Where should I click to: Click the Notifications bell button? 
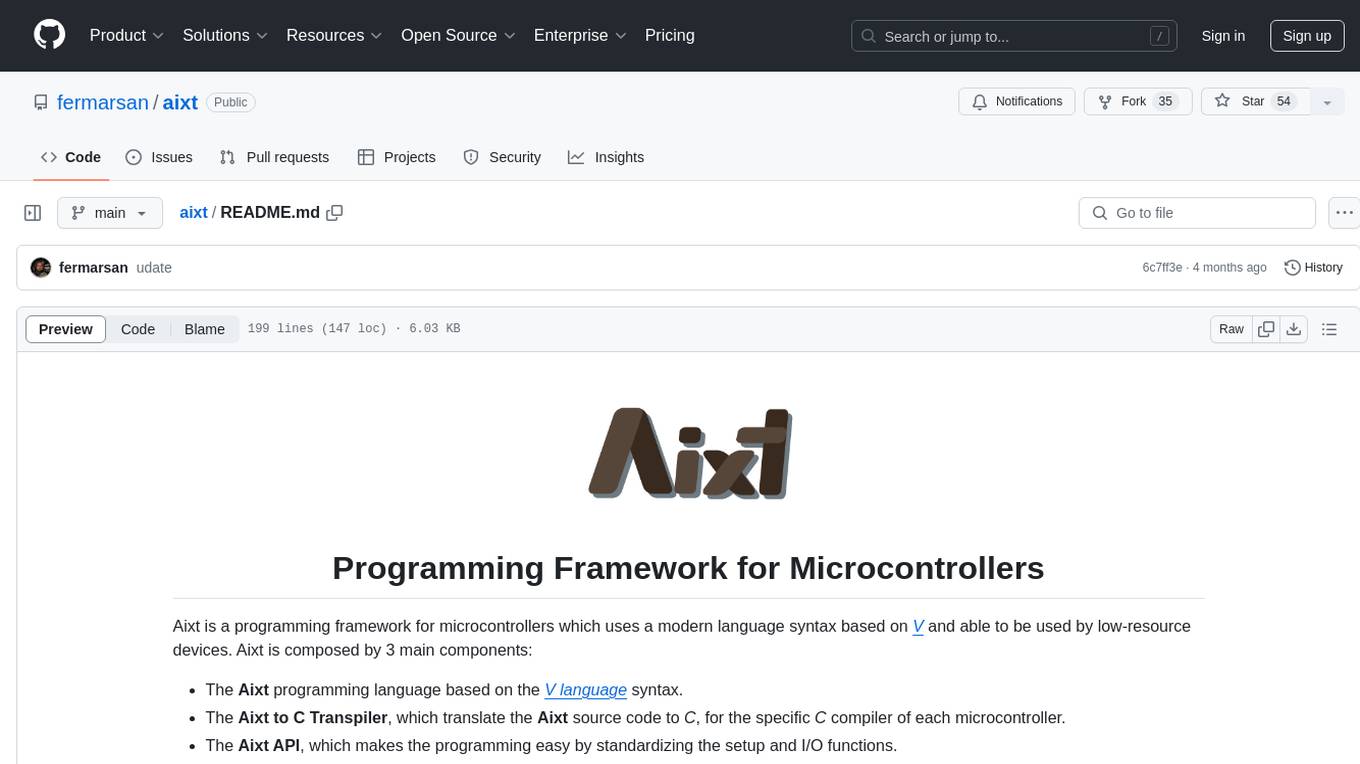coord(1017,102)
